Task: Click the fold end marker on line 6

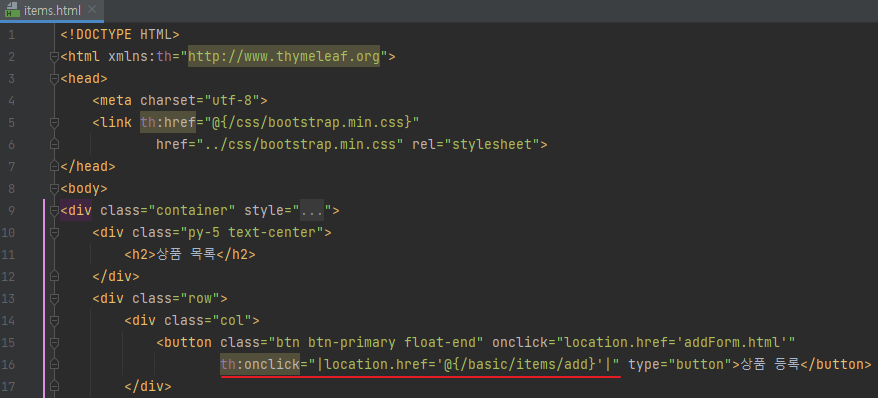Action: coord(54,144)
